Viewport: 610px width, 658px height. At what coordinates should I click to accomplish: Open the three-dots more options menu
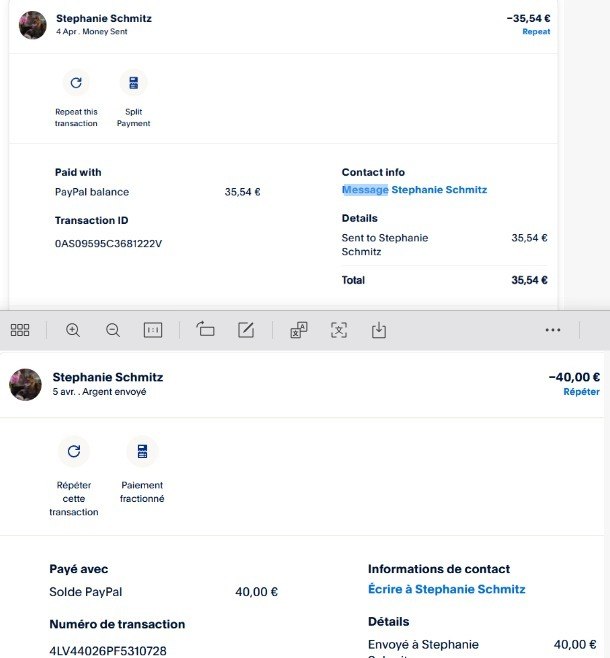tap(553, 330)
